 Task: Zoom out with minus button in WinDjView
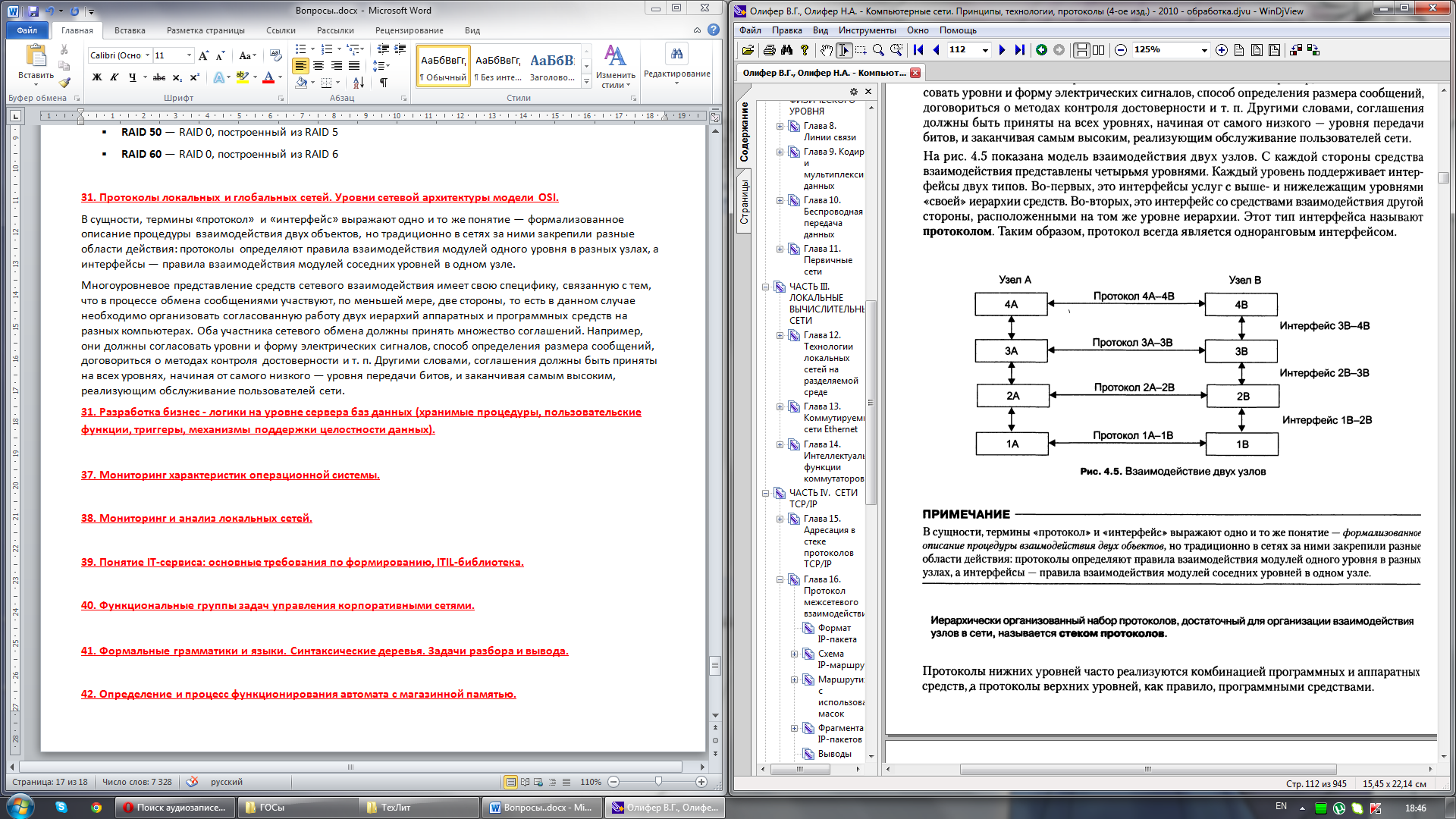click(1121, 50)
